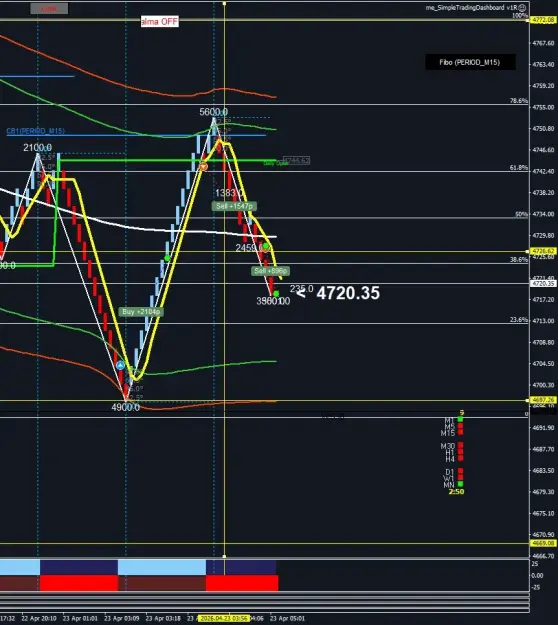Click the 4713.00 price axis value
The height and width of the screenshot is (625, 558).
(543, 321)
